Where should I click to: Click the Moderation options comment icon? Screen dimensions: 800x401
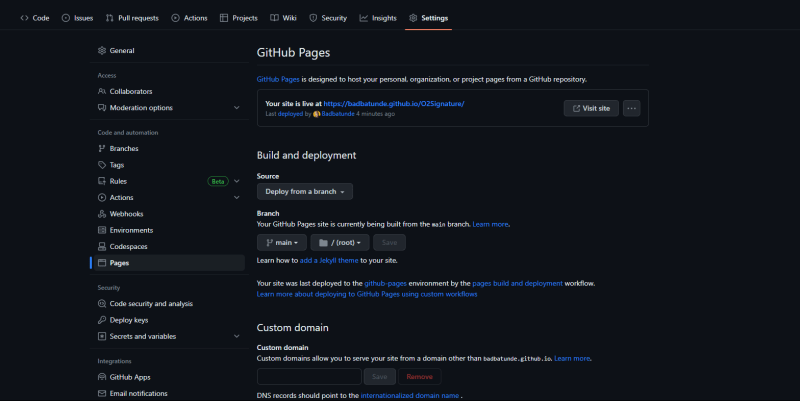pyautogui.click(x=102, y=108)
